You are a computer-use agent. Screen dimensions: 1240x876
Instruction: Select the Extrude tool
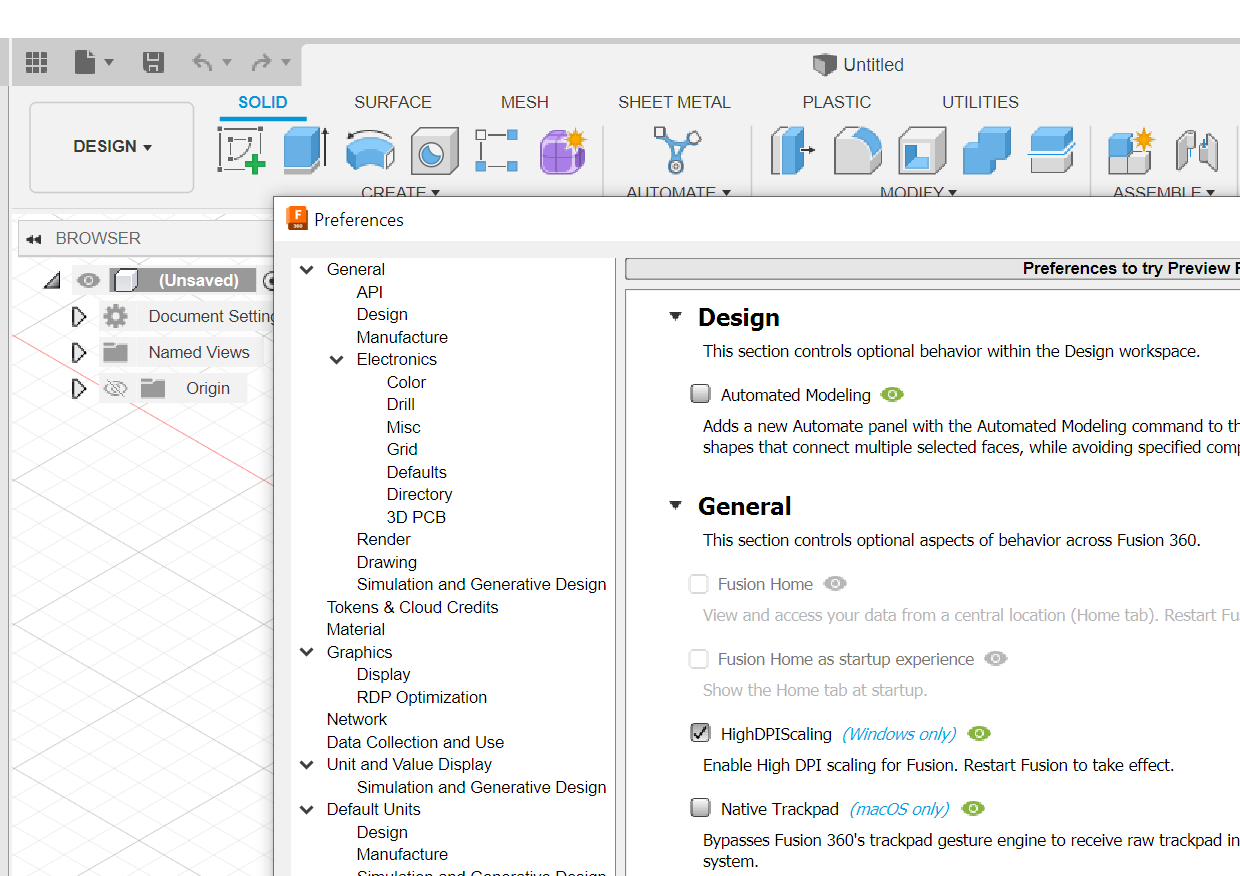pyautogui.click(x=304, y=150)
